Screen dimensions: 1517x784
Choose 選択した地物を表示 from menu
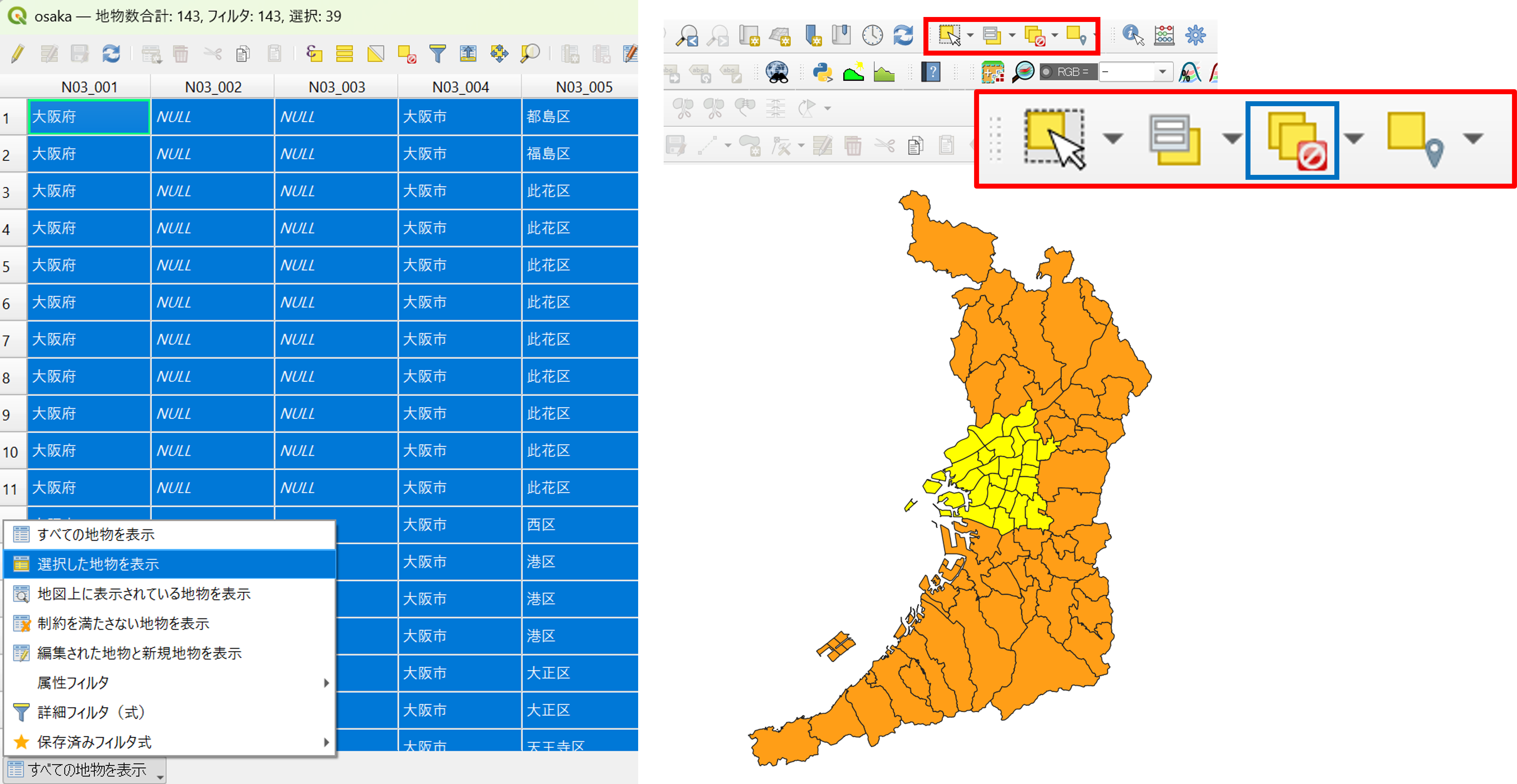click(98, 564)
